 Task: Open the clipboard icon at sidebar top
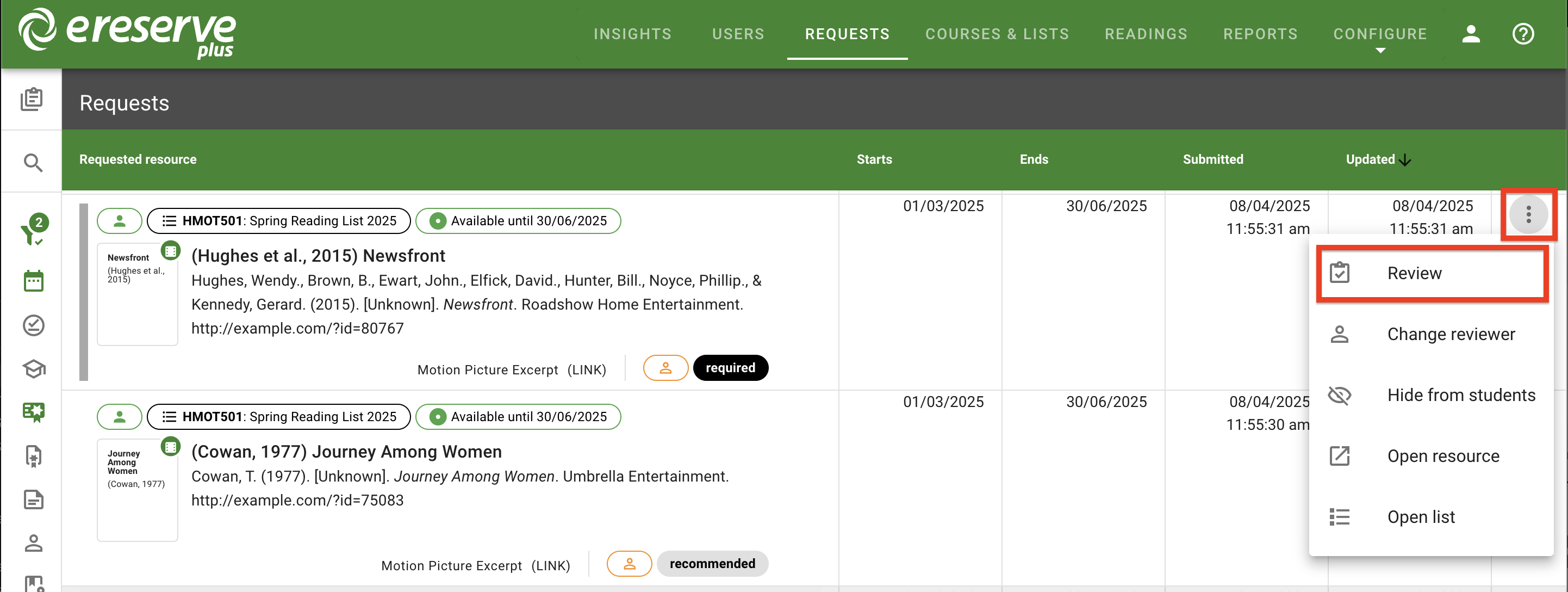(32, 99)
